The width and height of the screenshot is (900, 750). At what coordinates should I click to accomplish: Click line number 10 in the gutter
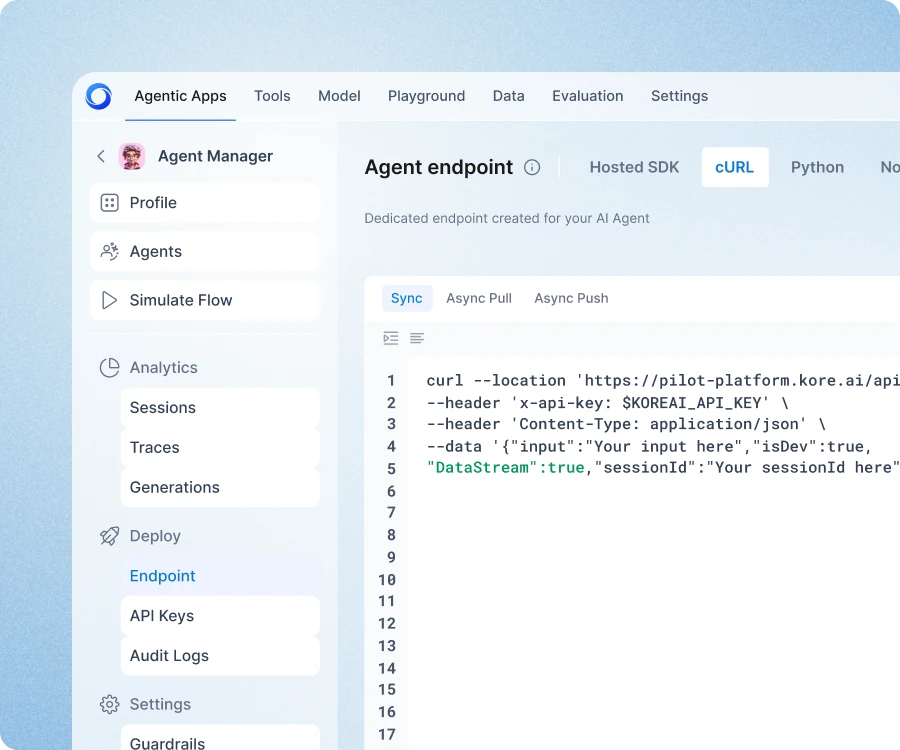(x=387, y=580)
